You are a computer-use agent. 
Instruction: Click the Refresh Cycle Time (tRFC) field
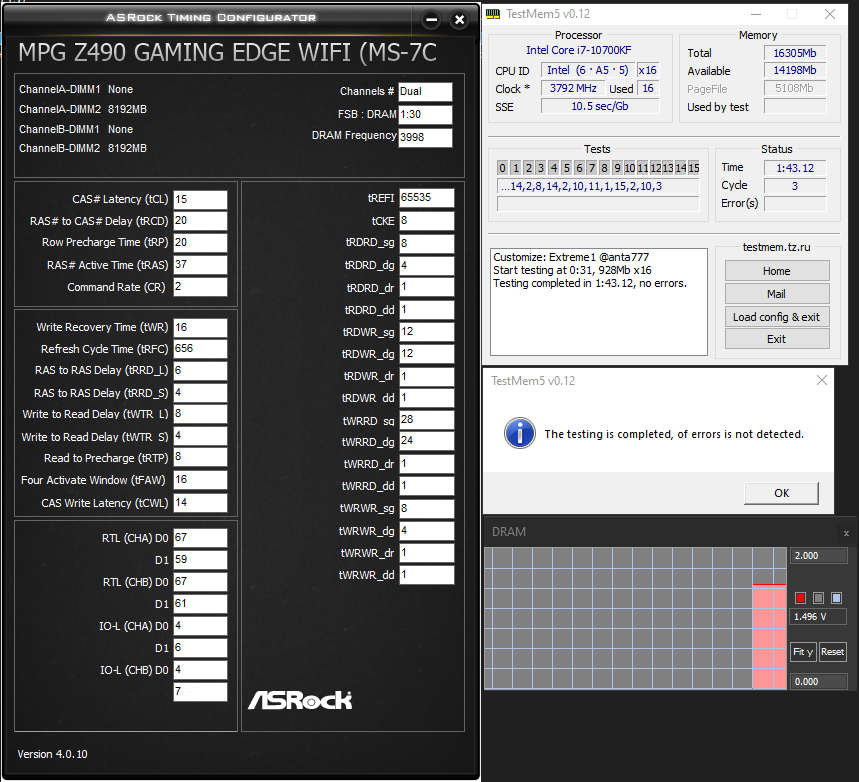pyautogui.click(x=201, y=349)
